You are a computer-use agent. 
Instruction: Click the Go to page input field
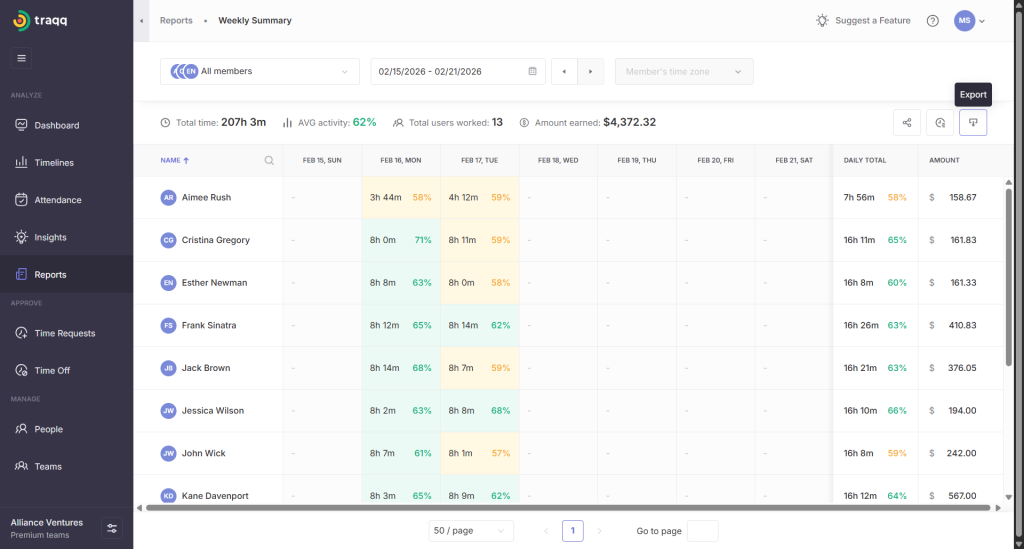[702, 531]
